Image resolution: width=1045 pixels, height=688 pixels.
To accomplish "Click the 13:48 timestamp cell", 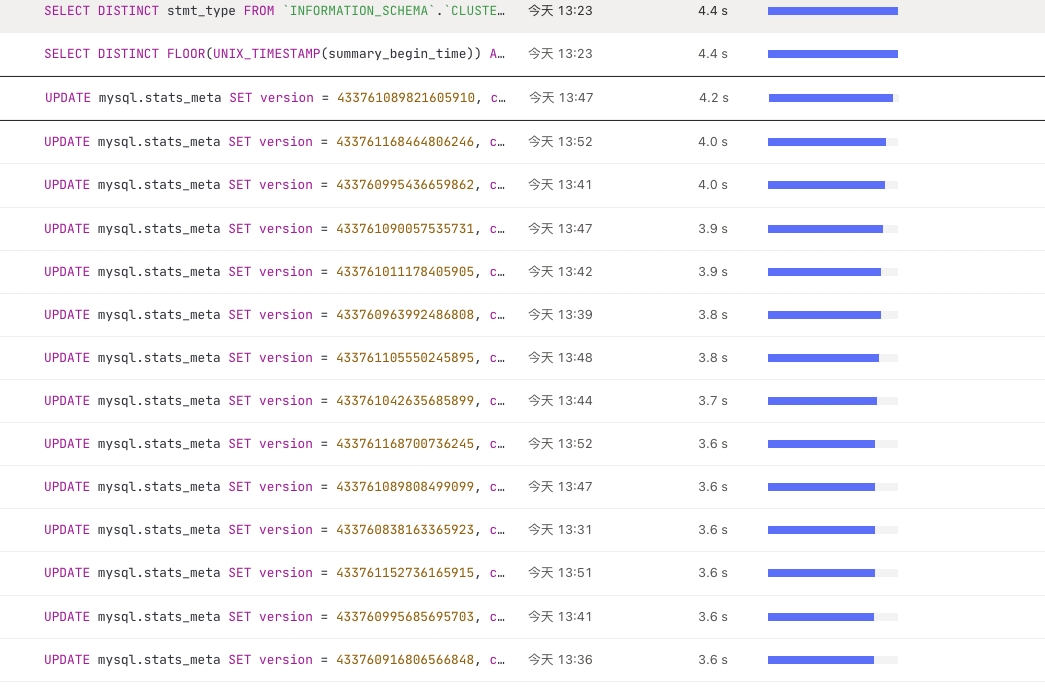I will point(560,358).
